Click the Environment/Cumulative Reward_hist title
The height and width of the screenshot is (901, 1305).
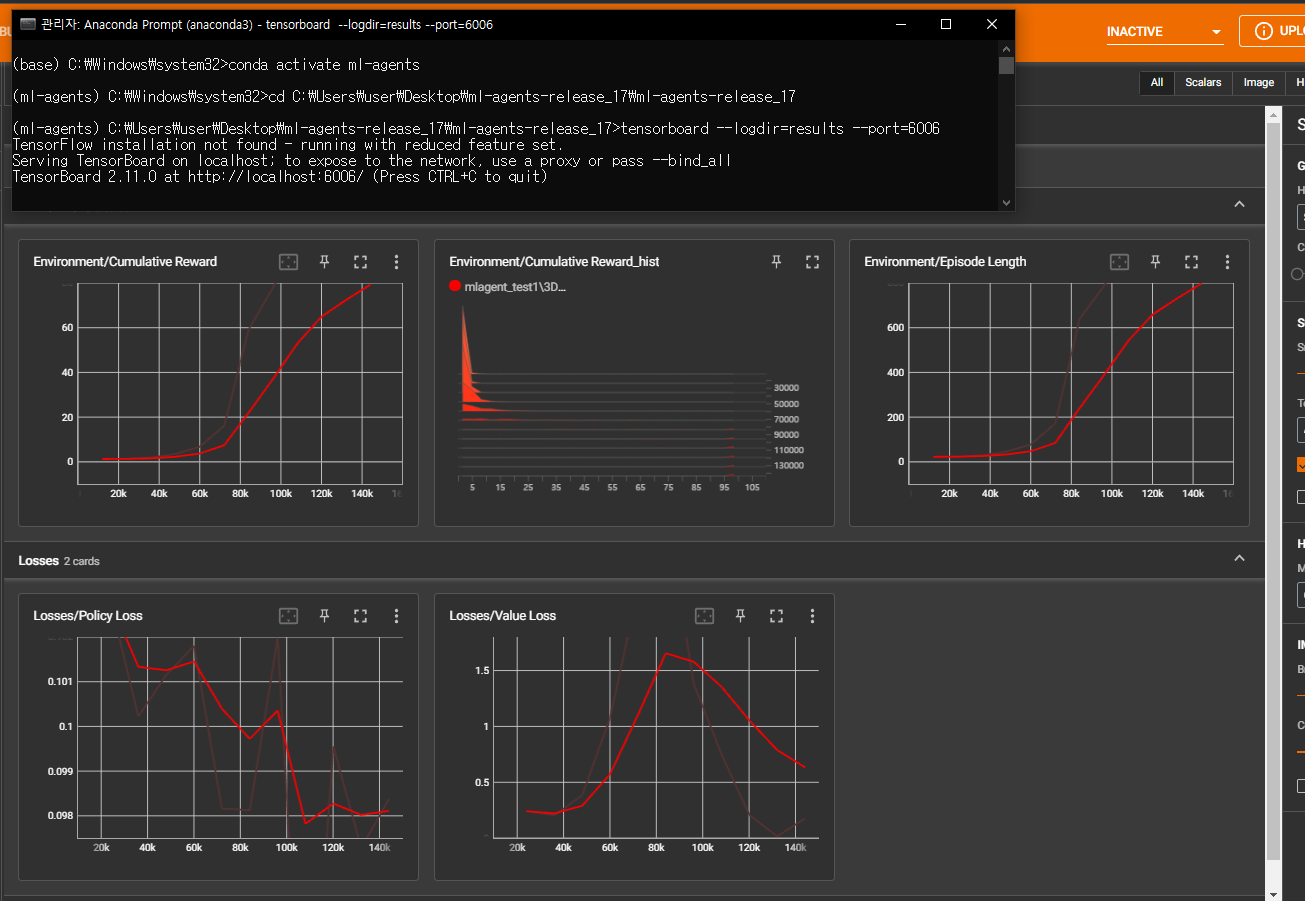tap(554, 262)
